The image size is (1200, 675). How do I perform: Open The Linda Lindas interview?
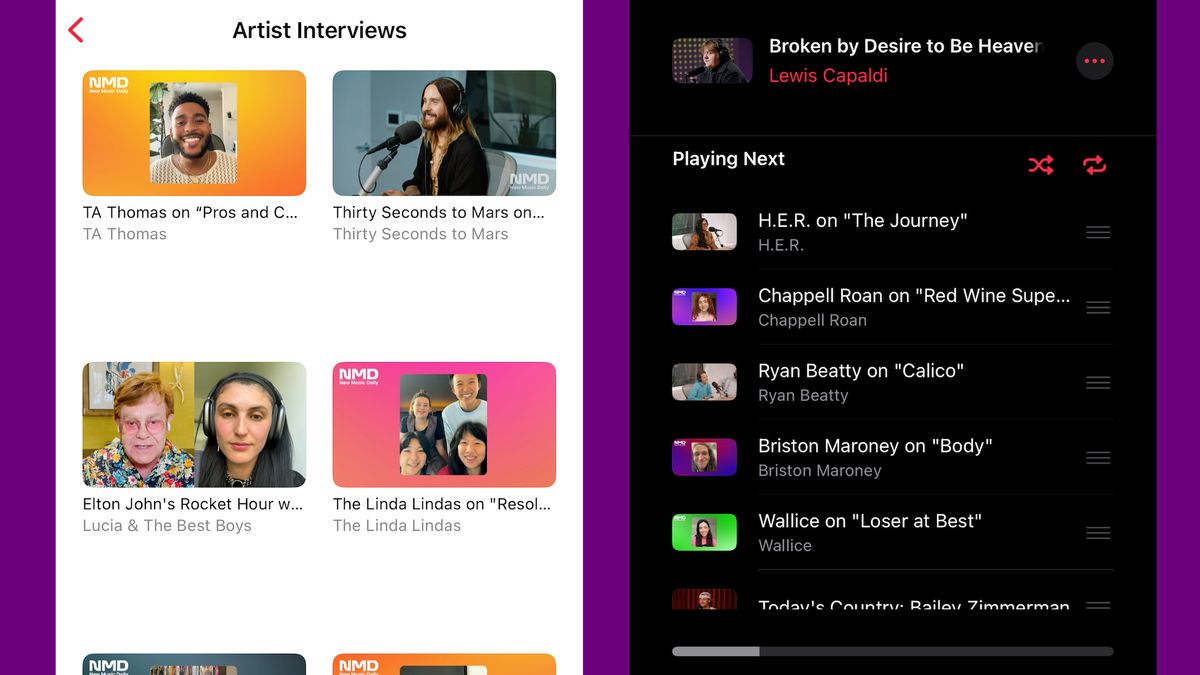pos(444,424)
